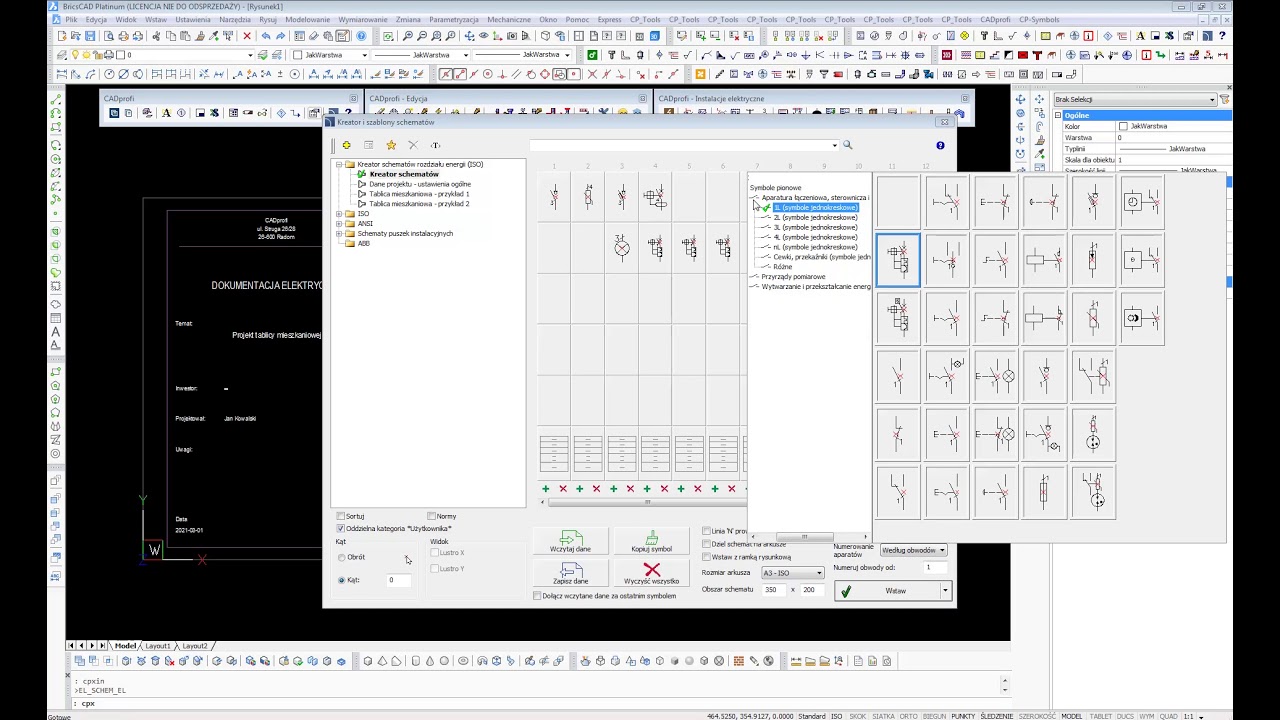Click the red X delete icon in toolbar

247,36
